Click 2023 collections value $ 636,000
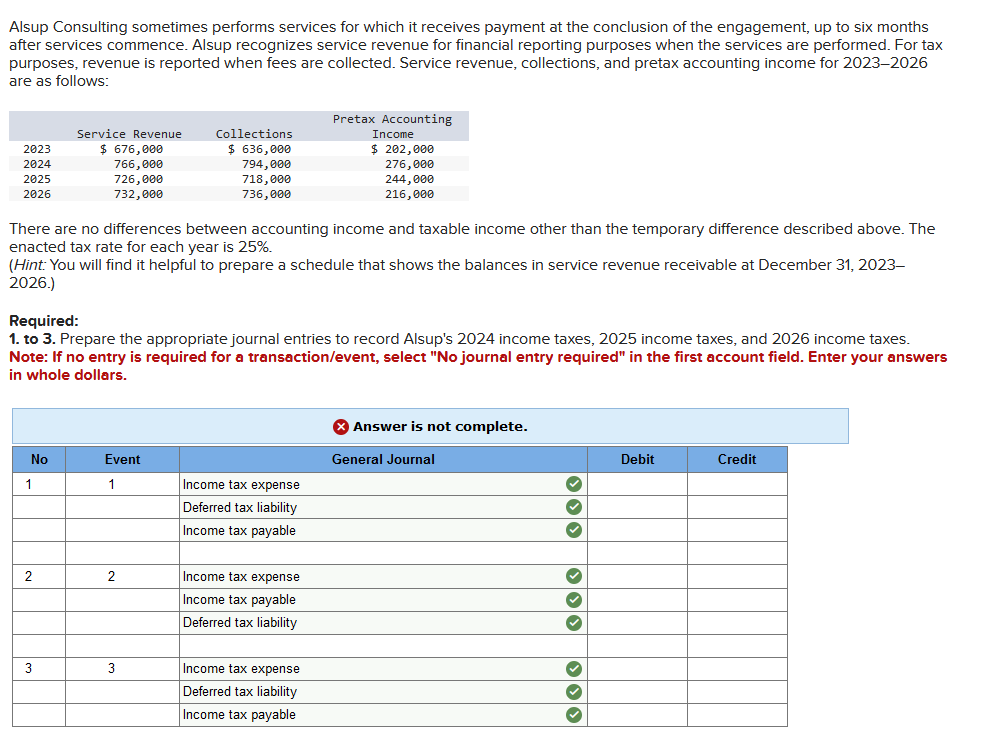This screenshot has width=989, height=731. pyautogui.click(x=259, y=149)
